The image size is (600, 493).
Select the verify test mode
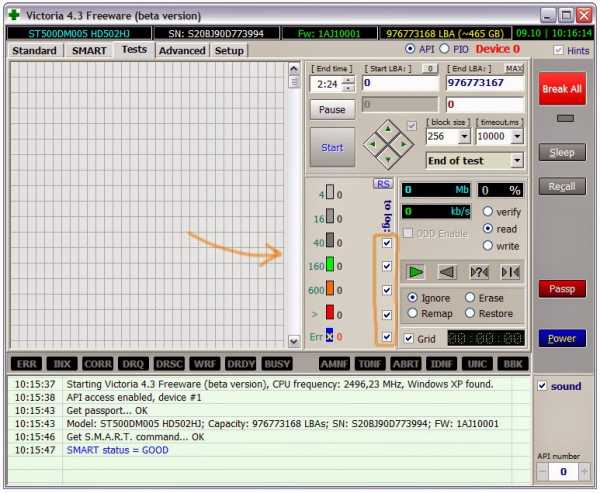pos(488,211)
